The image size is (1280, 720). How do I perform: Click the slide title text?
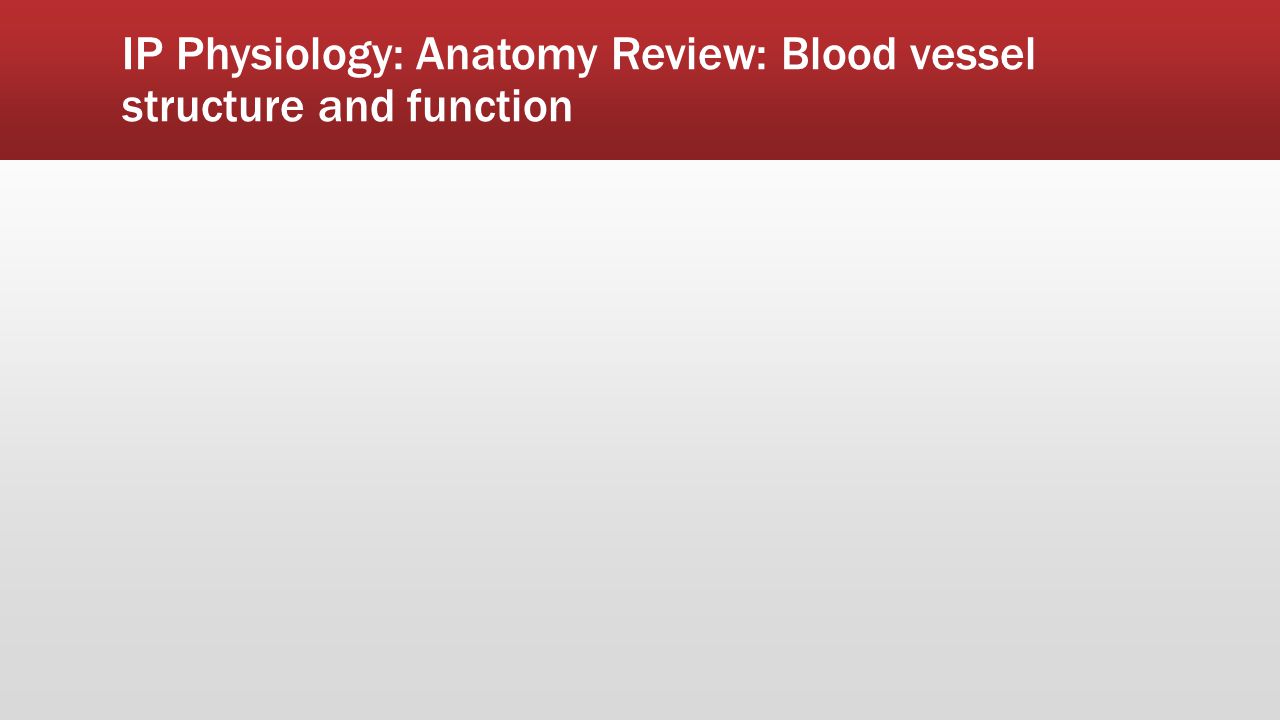[x=578, y=80]
